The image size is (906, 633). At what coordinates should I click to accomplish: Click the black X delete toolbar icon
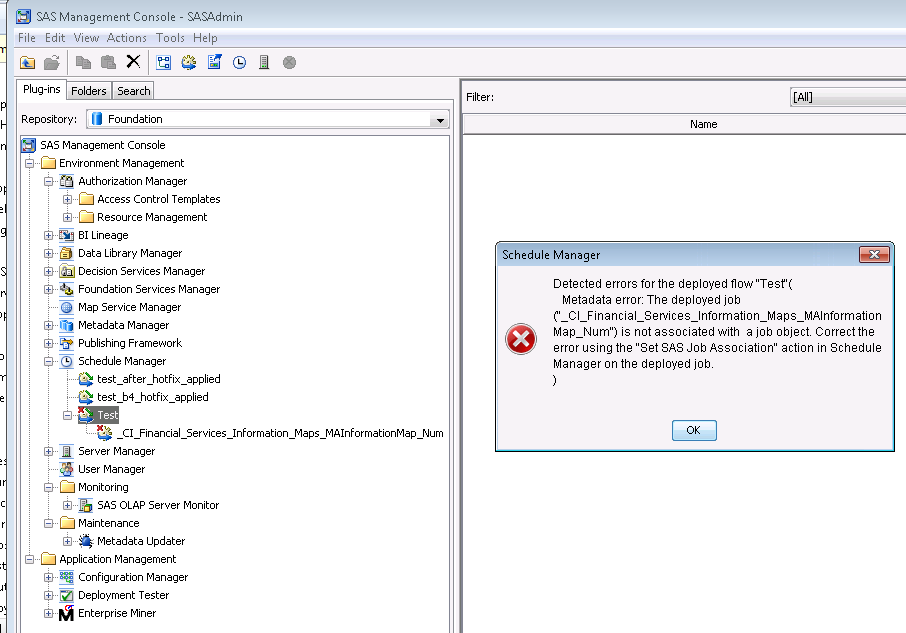click(133, 62)
